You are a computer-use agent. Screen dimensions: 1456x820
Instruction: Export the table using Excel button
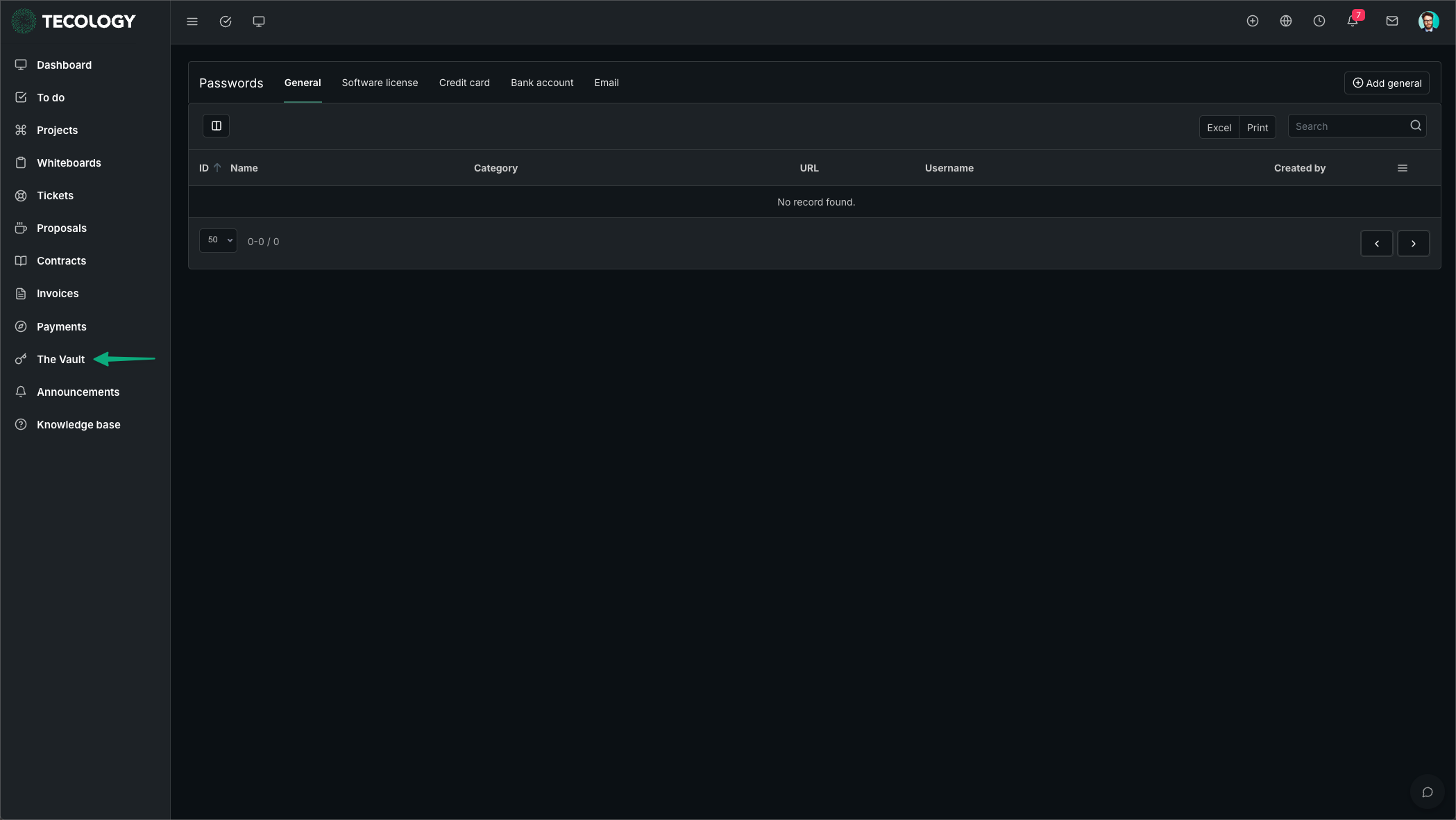point(1219,128)
